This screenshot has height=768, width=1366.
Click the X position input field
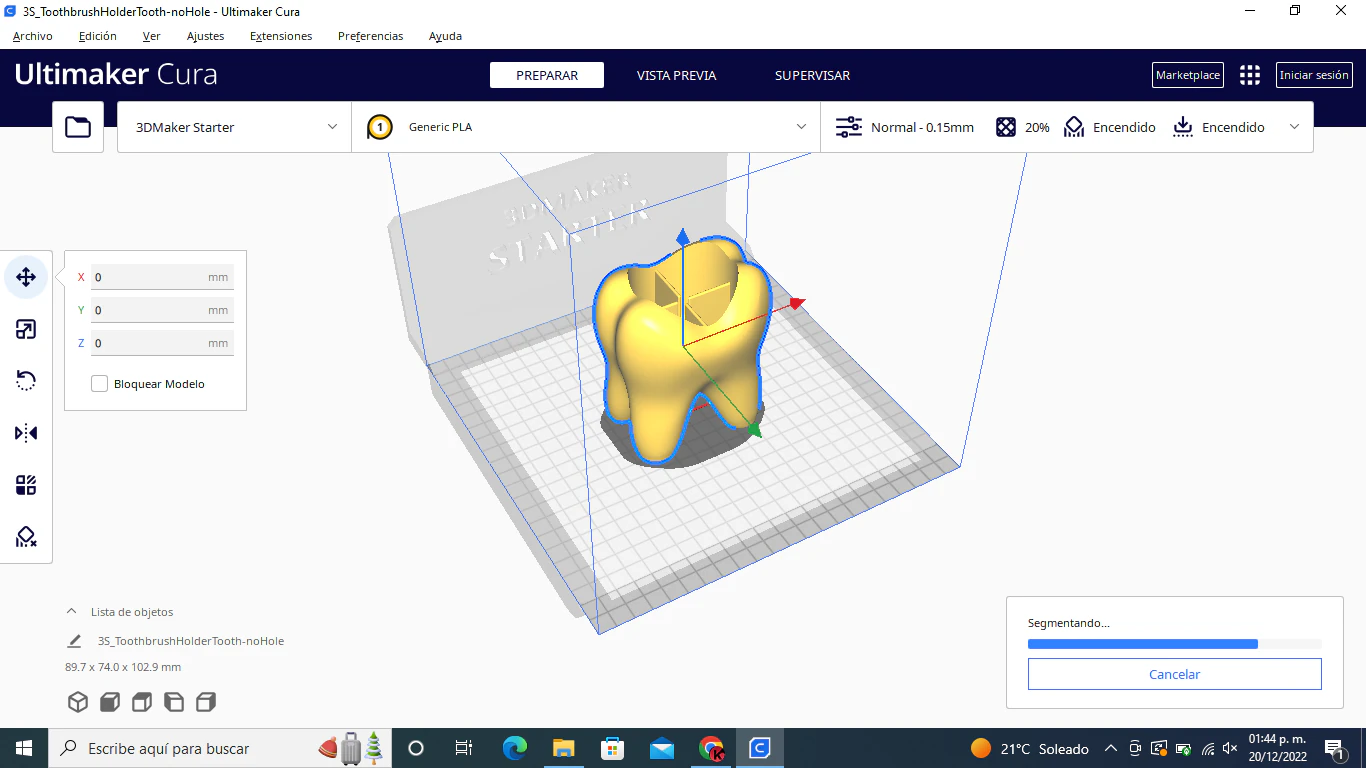pos(162,277)
